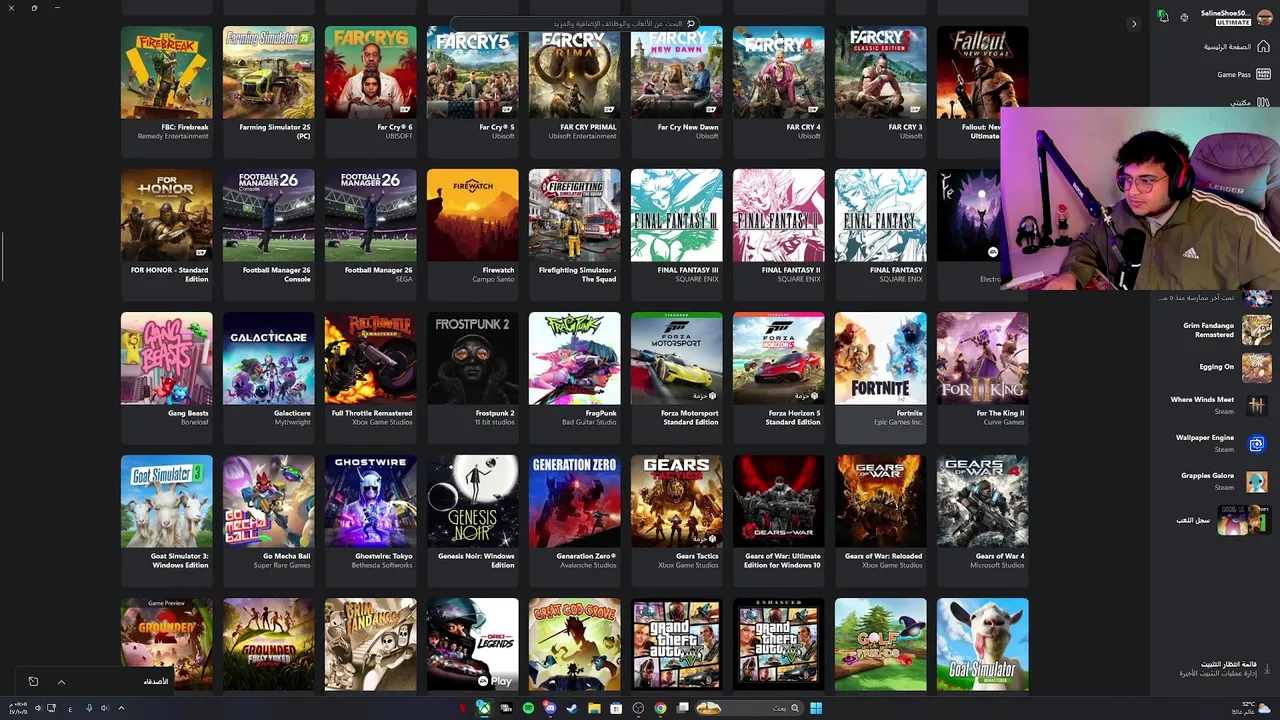Open the FBC: Firebreak game tile
The height and width of the screenshot is (720, 1280).
166,91
